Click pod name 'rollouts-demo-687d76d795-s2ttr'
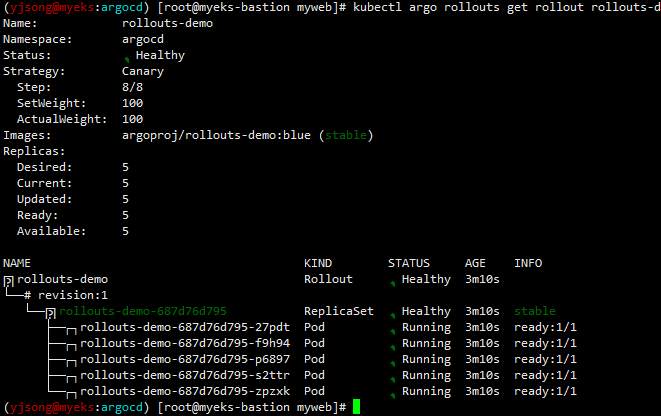Viewport: 661px width, 416px height. click(185, 375)
